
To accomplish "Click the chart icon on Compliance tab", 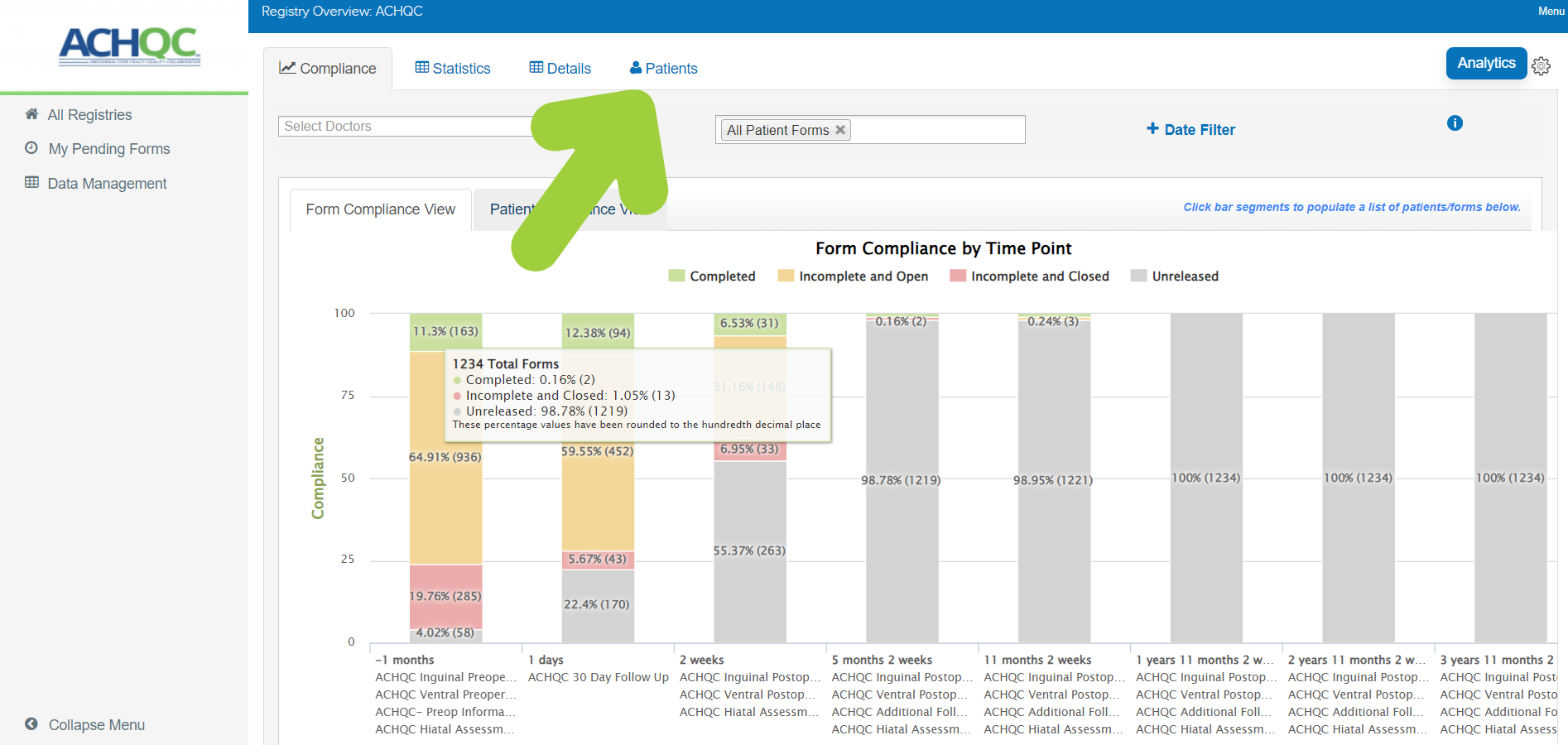I will point(287,68).
